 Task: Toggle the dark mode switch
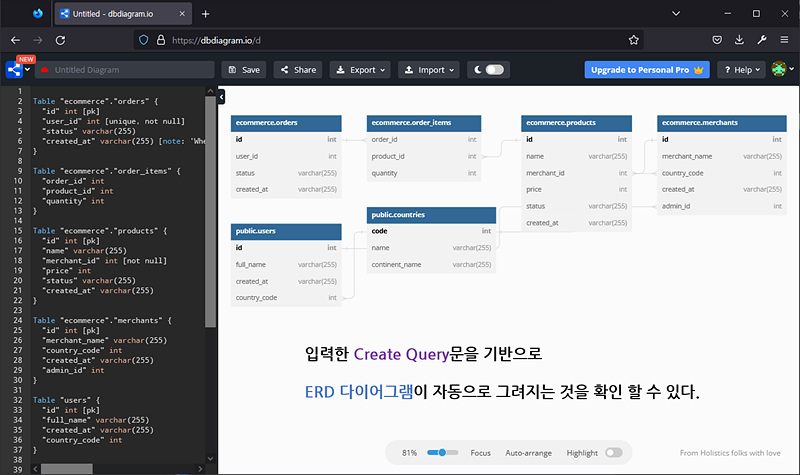(494, 69)
